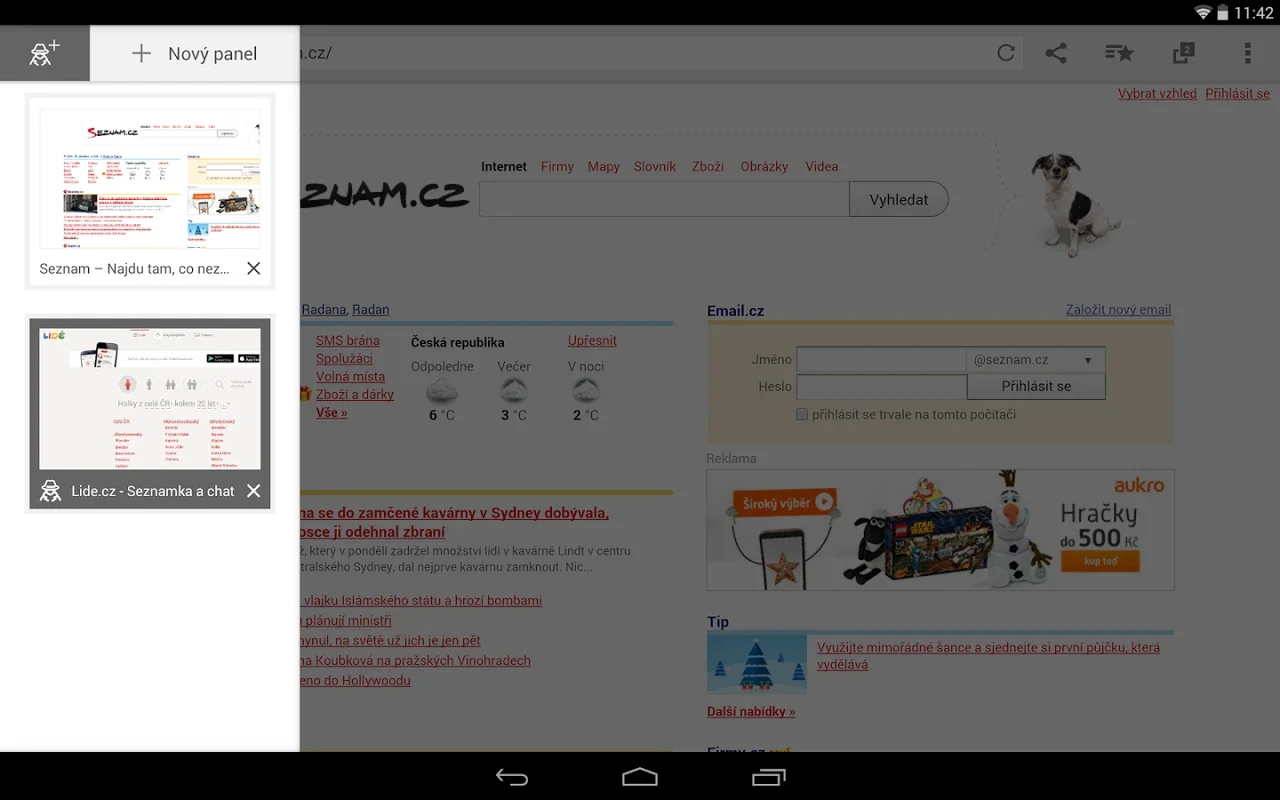The width and height of the screenshot is (1280, 800).
Task: Click the Večer weather cloud icon
Action: (x=514, y=390)
